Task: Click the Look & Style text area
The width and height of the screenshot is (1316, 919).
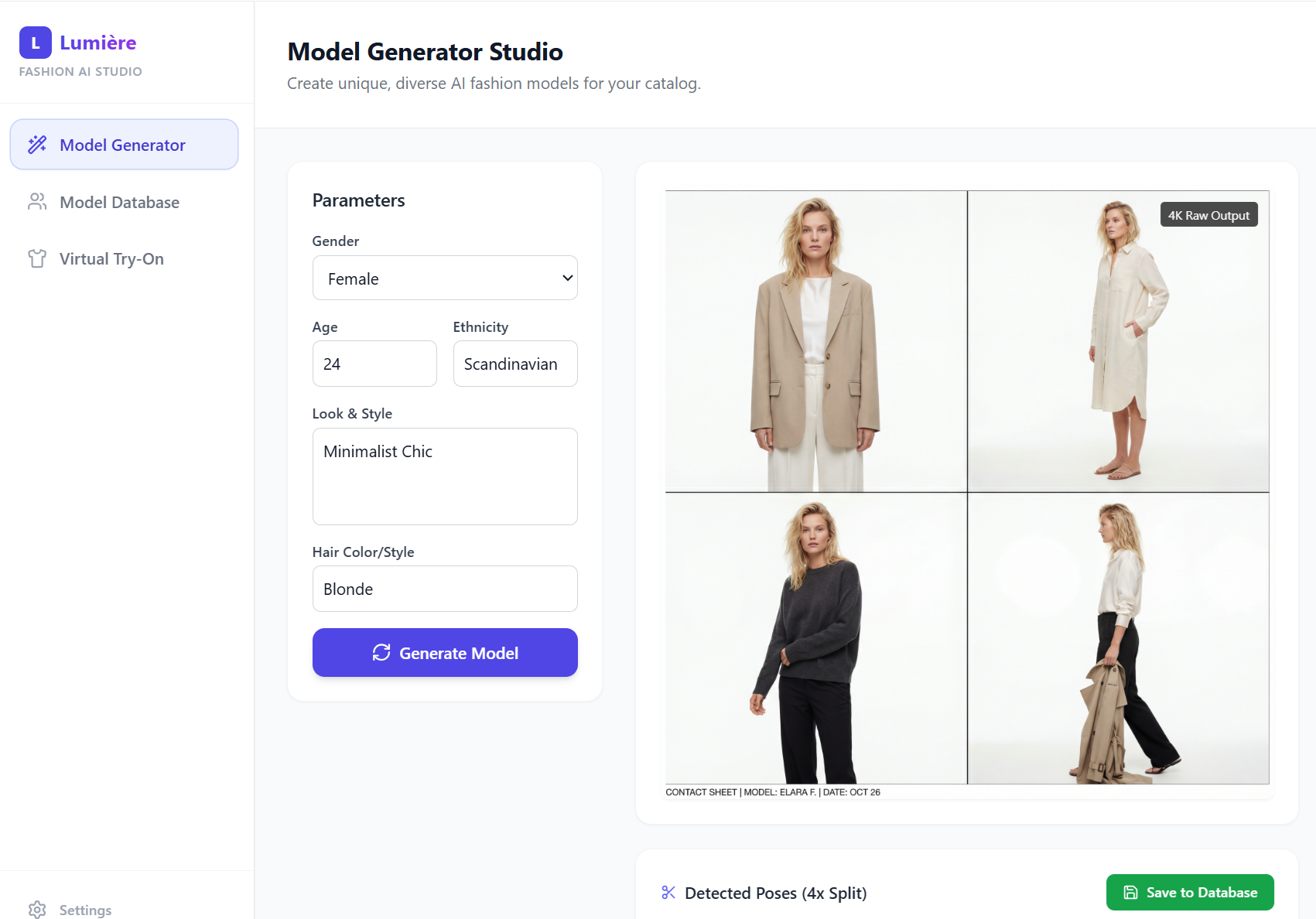Action: point(445,477)
